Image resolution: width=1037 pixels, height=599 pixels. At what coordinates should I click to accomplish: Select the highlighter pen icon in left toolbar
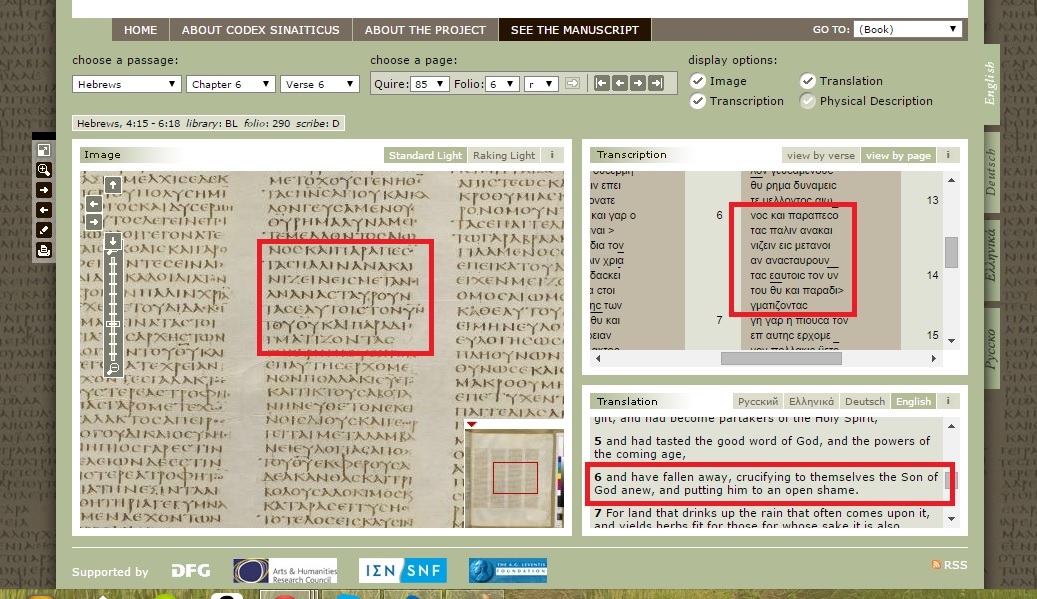[44, 230]
